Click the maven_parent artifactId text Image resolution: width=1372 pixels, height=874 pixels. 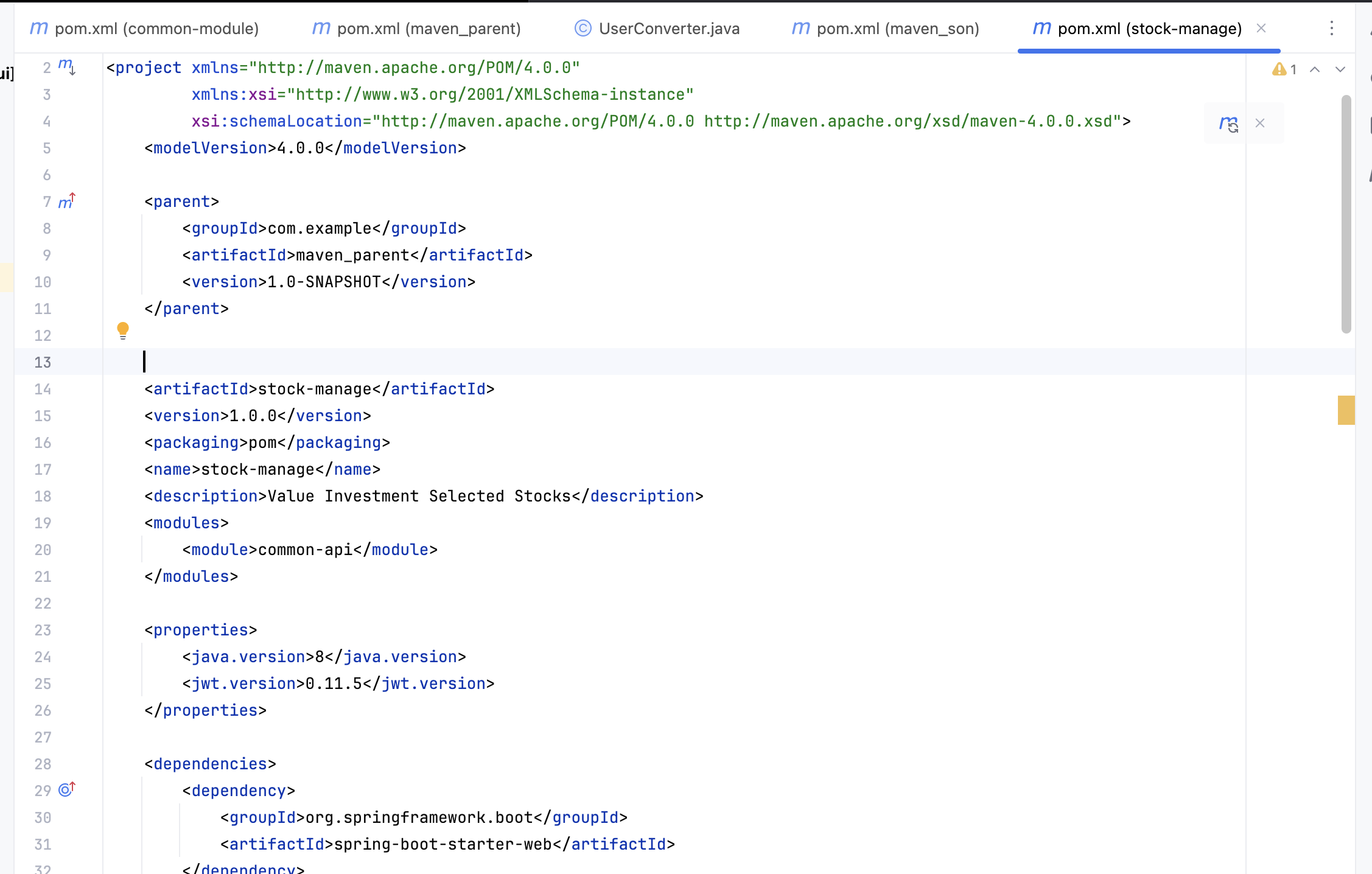352,256
